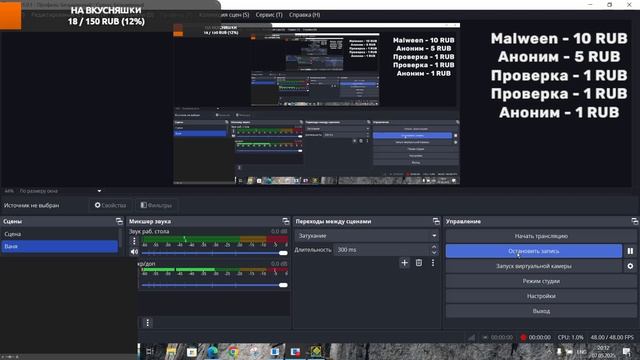Click the 300 ms duration field
This screenshot has width=640, height=360.
[x=382, y=249]
